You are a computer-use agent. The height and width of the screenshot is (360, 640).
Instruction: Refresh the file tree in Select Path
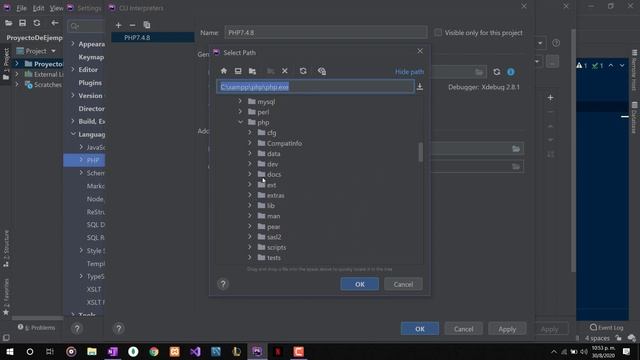pos(303,71)
